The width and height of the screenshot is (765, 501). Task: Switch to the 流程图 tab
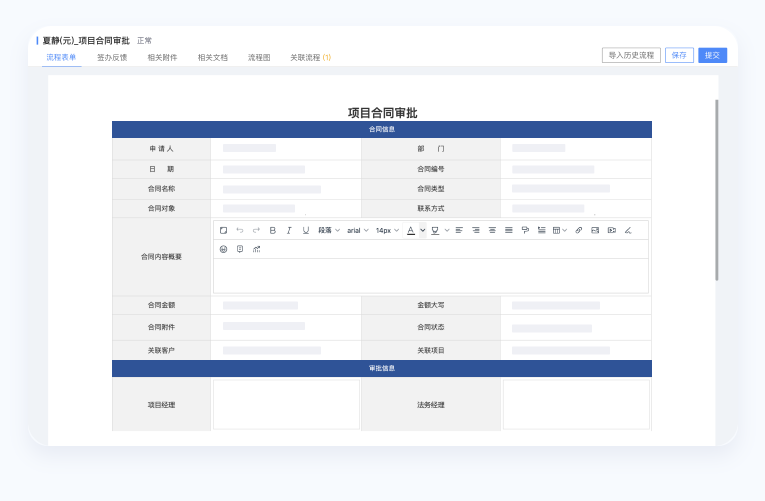pyautogui.click(x=259, y=57)
